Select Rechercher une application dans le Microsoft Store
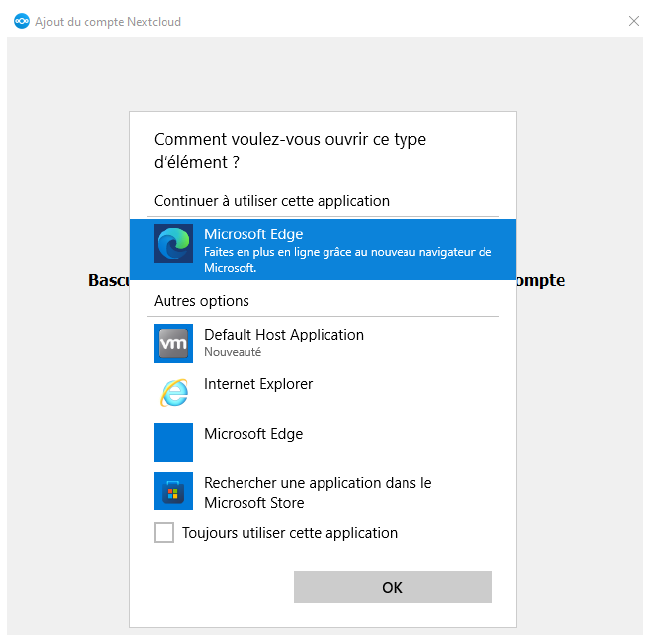The image size is (650, 635). (323, 492)
